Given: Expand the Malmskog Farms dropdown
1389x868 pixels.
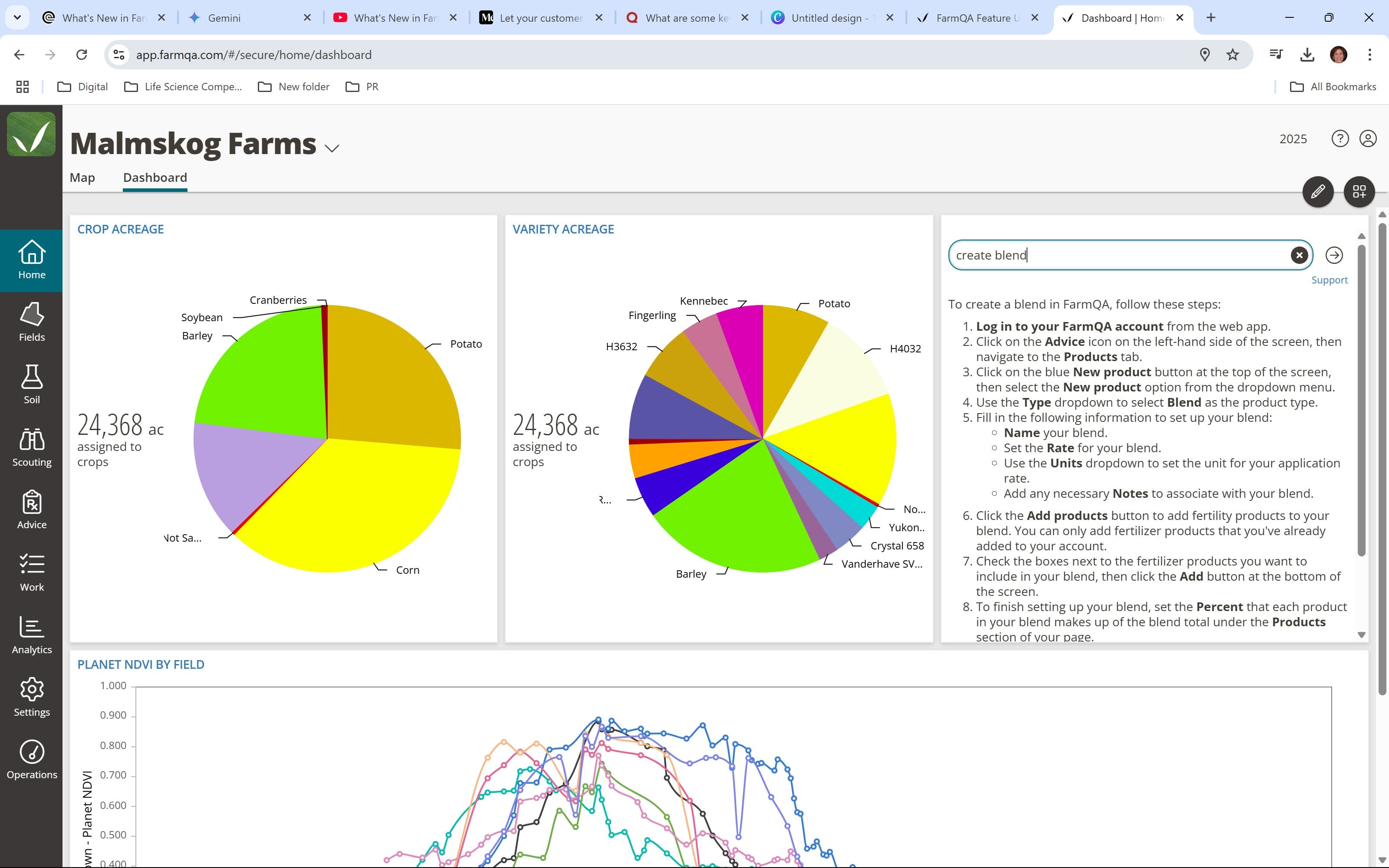Looking at the screenshot, I should pos(332,148).
